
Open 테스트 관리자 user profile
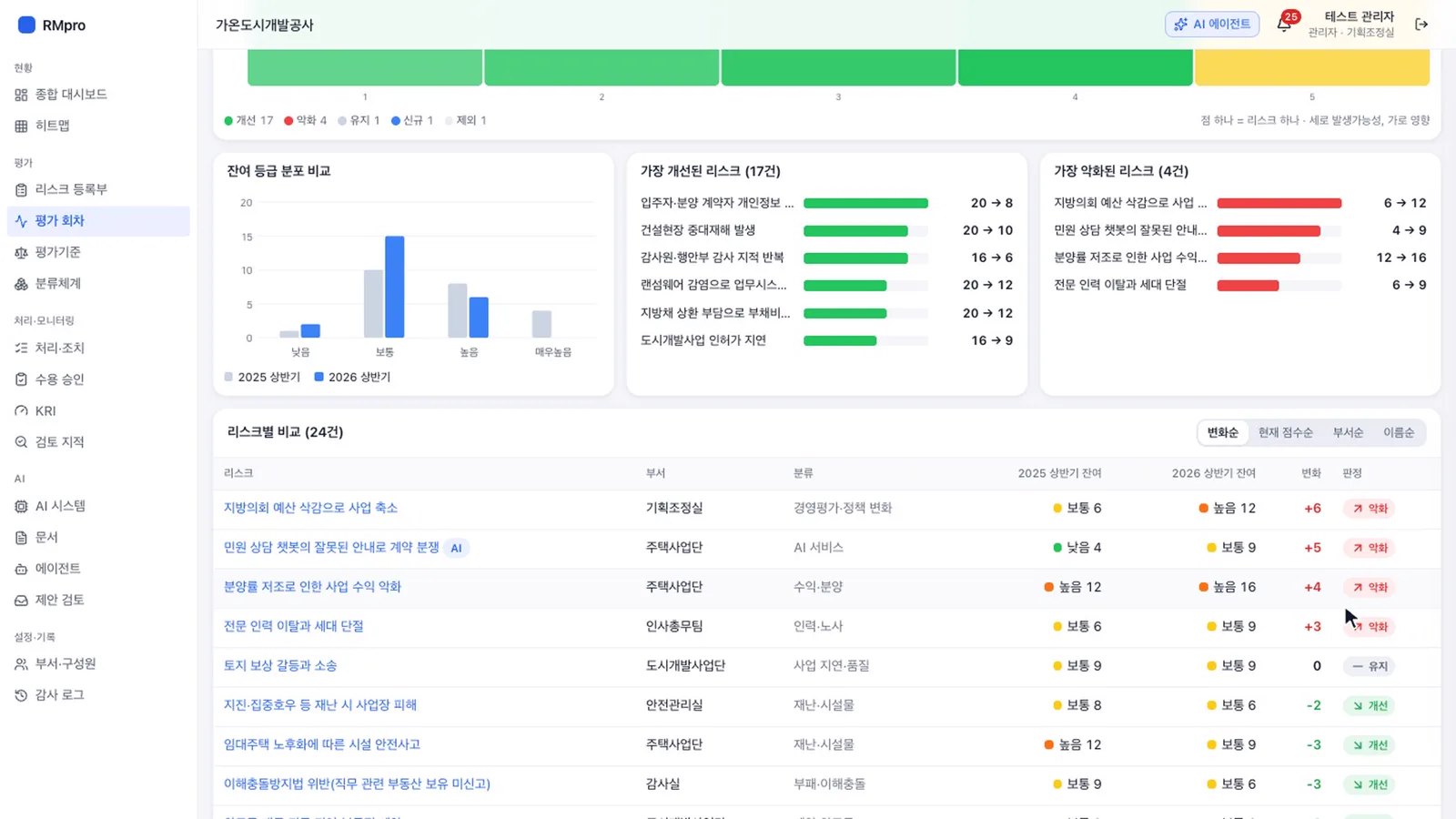tap(1351, 25)
